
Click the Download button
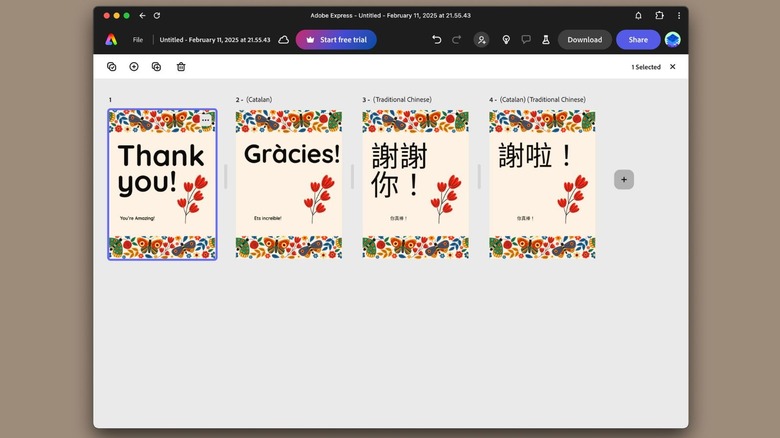coord(584,40)
